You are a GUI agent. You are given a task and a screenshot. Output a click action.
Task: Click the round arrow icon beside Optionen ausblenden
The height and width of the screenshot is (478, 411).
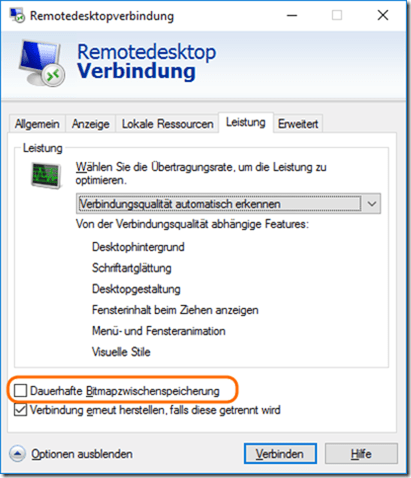coord(17,454)
